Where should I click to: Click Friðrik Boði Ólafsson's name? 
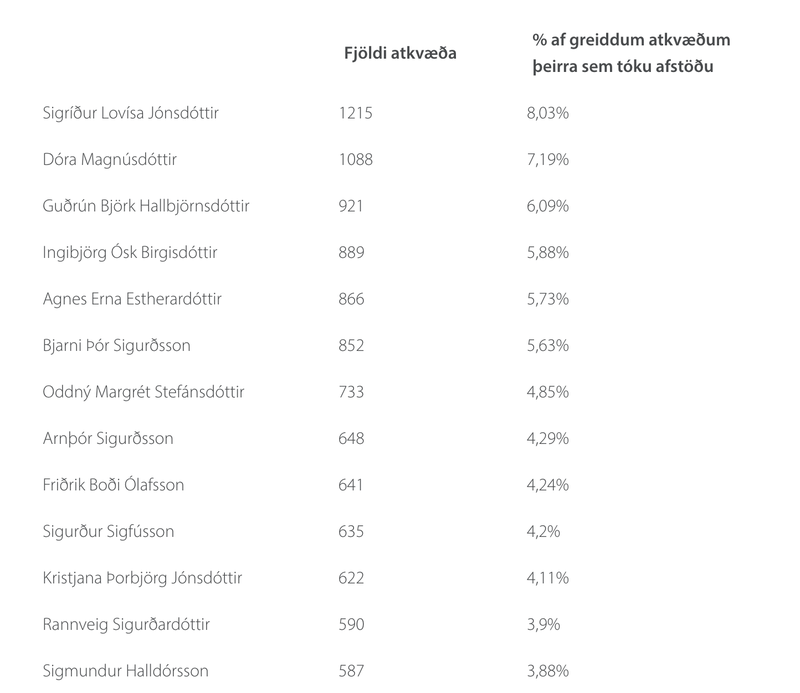pyautogui.click(x=114, y=485)
